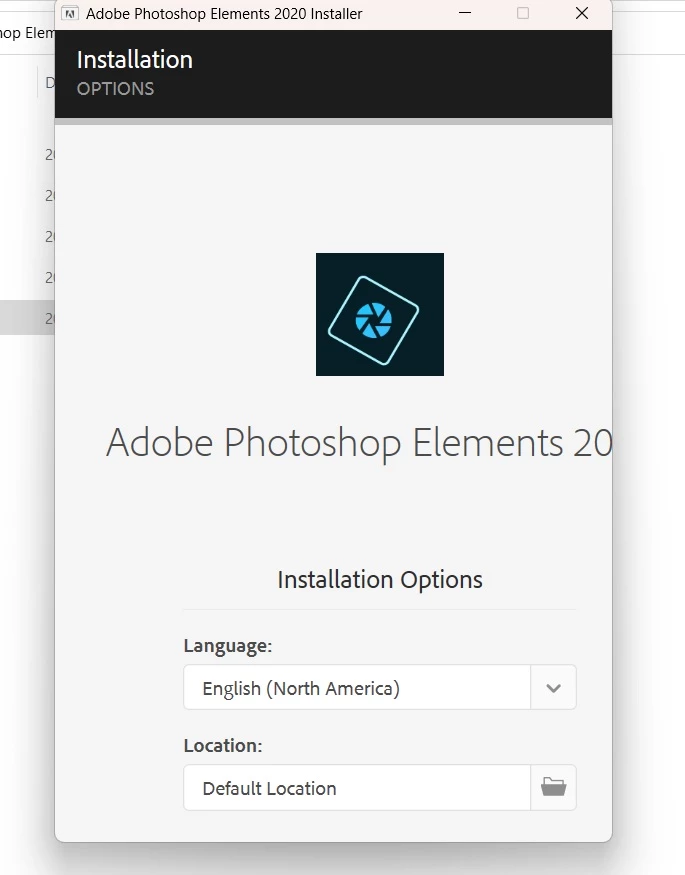Click the Default Location field
The image size is (685, 875).
point(357,787)
